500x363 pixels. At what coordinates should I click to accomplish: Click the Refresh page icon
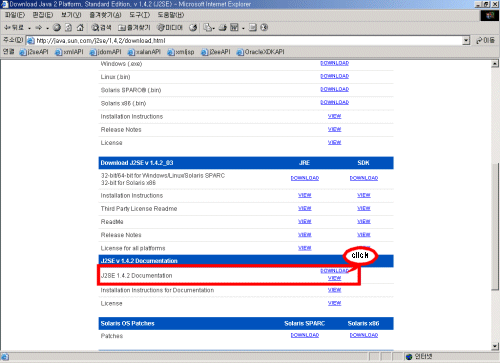[x=68, y=28]
